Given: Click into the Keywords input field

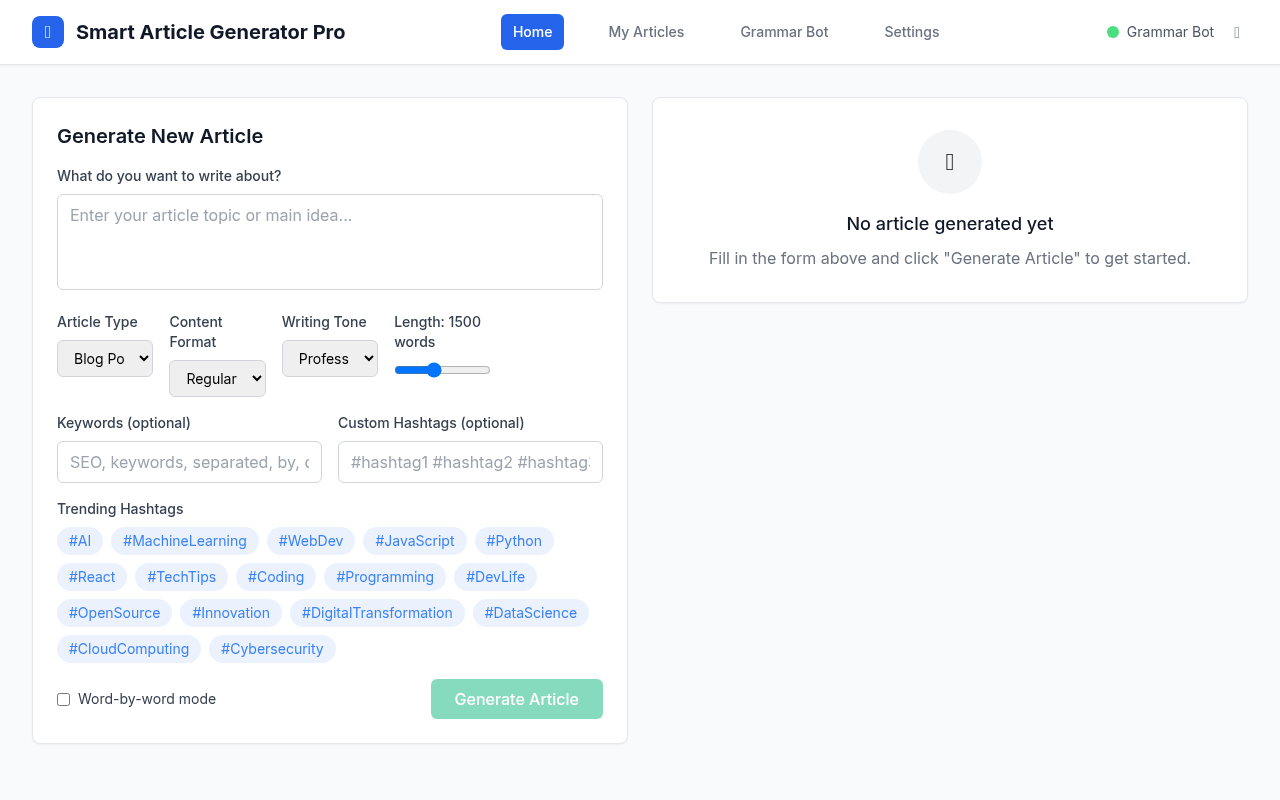Looking at the screenshot, I should coord(189,462).
